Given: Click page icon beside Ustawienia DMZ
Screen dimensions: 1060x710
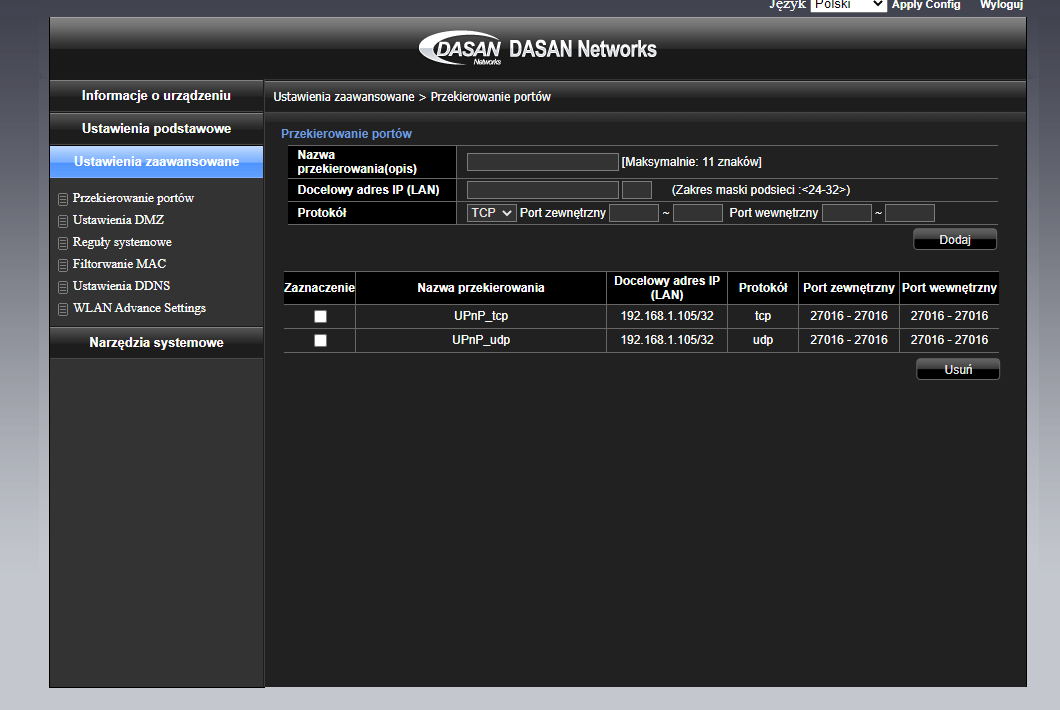Looking at the screenshot, I should 63,221.
